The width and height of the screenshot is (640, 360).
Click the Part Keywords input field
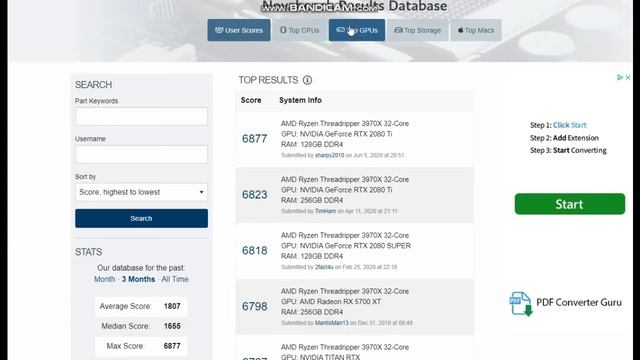[x=141, y=116]
